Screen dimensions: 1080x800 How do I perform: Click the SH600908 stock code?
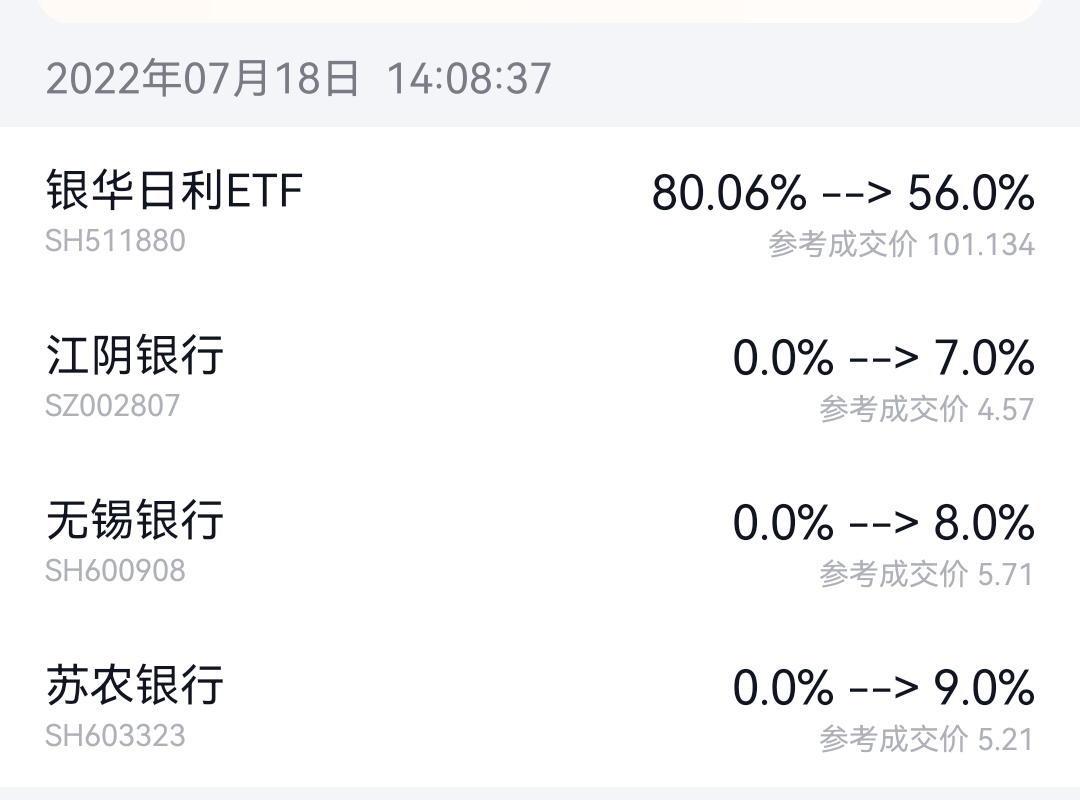(x=115, y=571)
